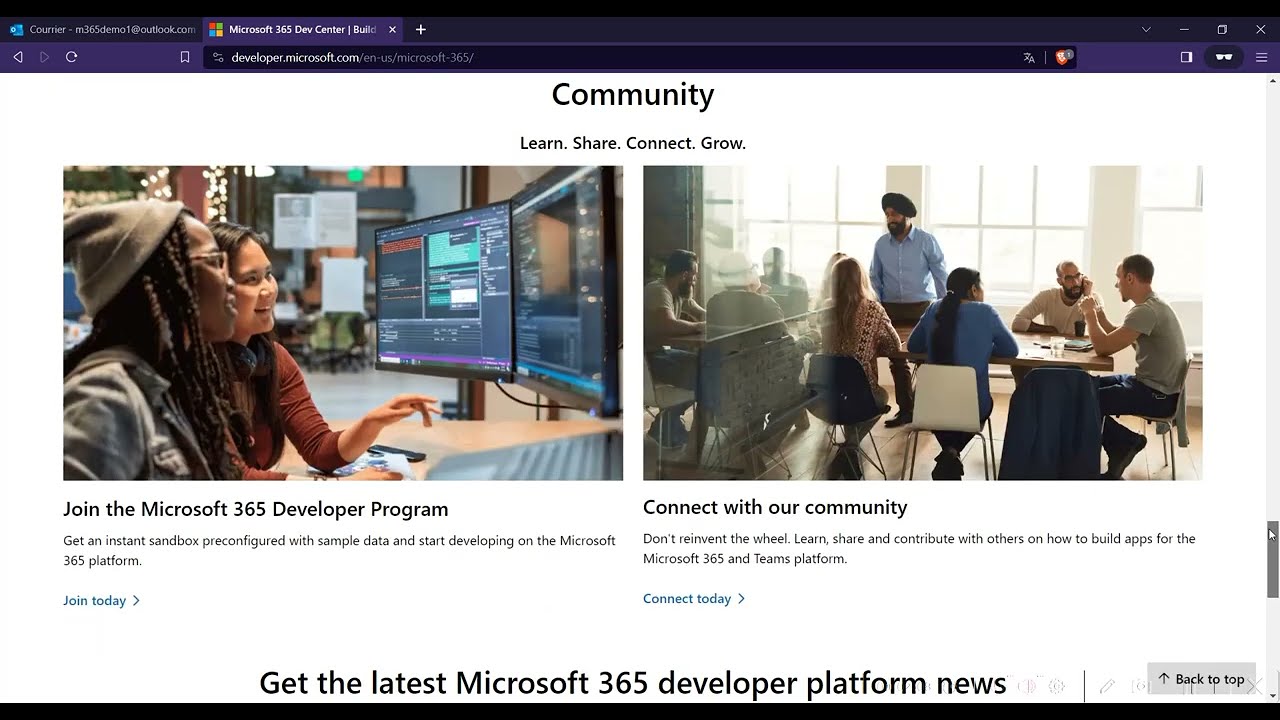This screenshot has height=720, width=1280.
Task: Minimize the browser window
Action: tap(1184, 29)
